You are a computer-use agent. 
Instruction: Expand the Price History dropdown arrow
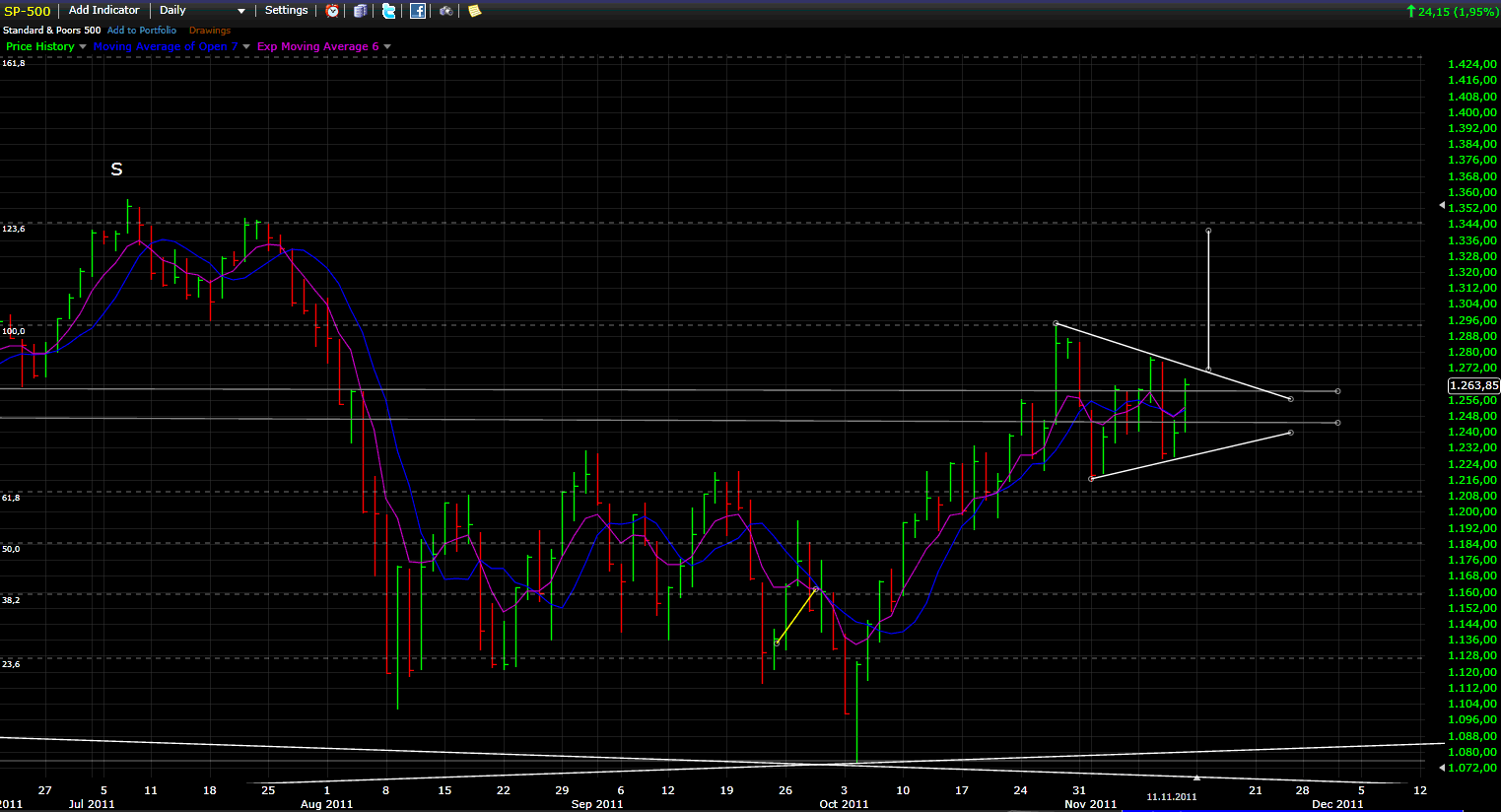[x=83, y=46]
